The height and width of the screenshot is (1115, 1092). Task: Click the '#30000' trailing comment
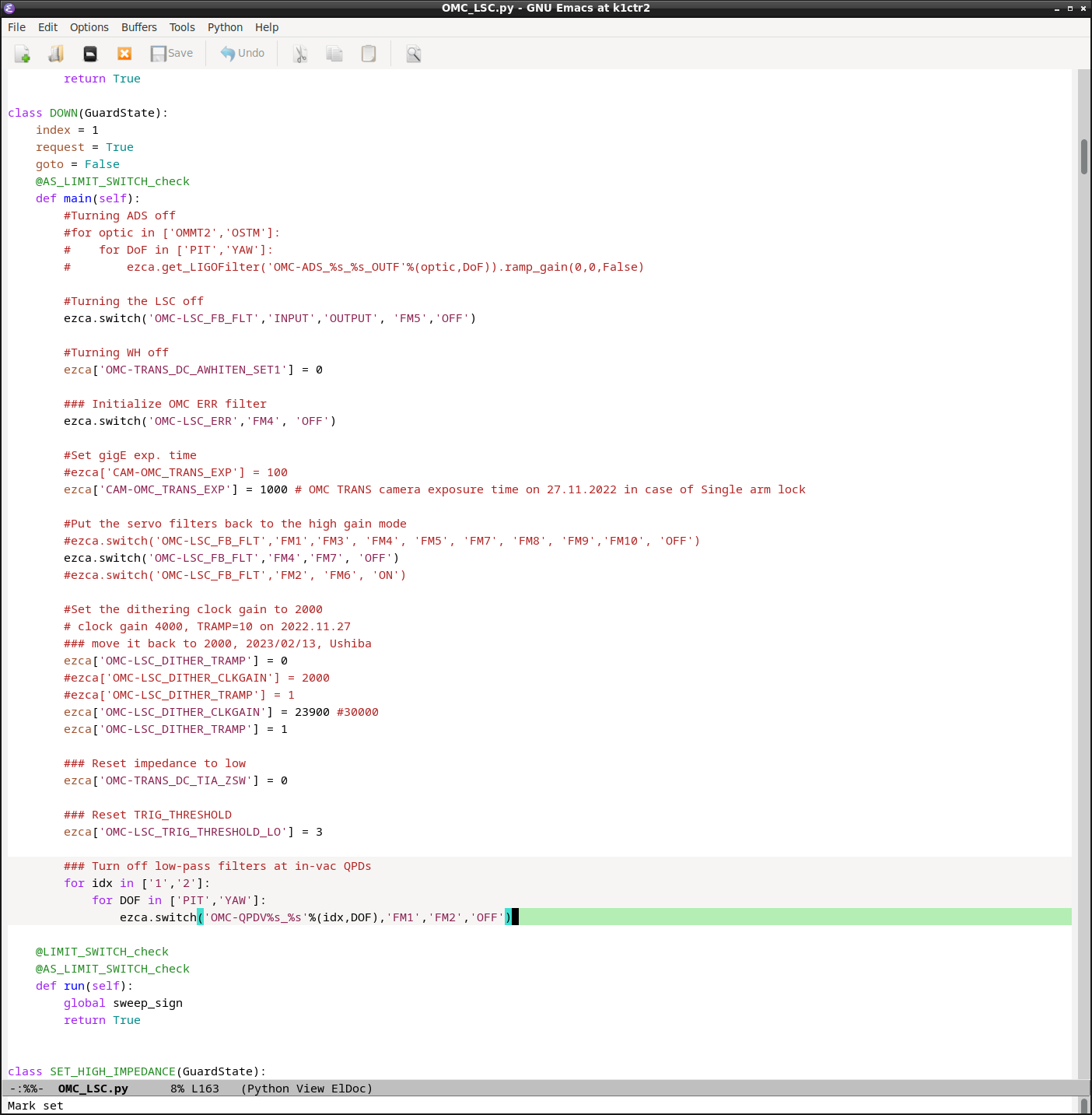pyautogui.click(x=358, y=712)
